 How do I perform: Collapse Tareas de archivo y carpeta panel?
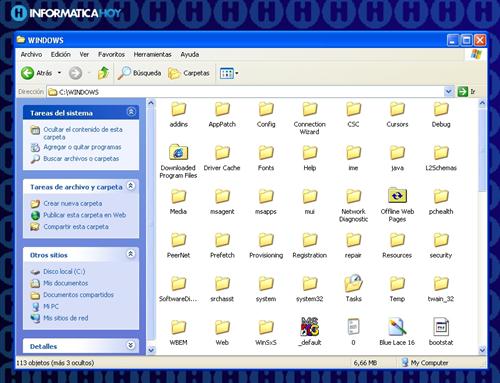coord(131,186)
